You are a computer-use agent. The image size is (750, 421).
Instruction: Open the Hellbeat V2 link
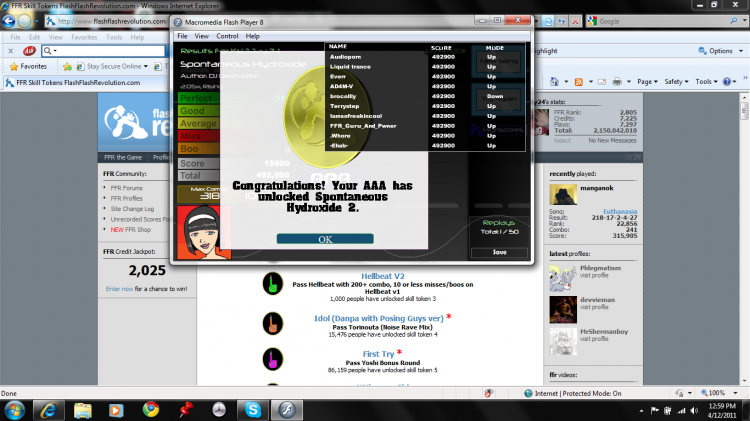(383, 276)
